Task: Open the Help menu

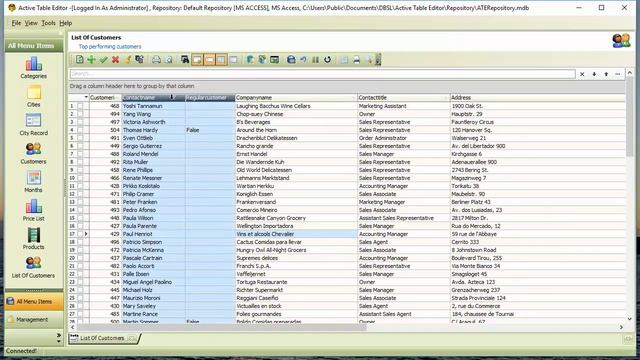Action: pos(66,23)
